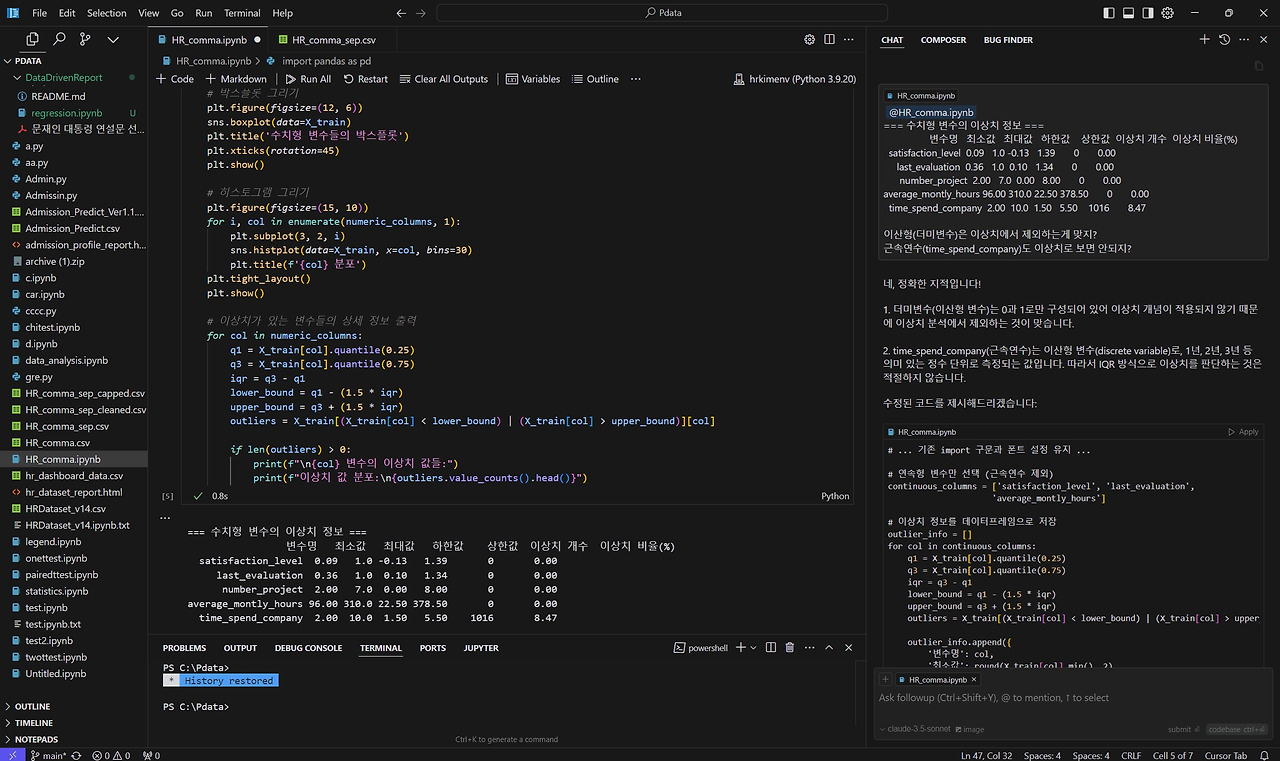This screenshot has width=1280, height=761.
Task: Click Run All in notebook toolbar
Action: (308, 79)
